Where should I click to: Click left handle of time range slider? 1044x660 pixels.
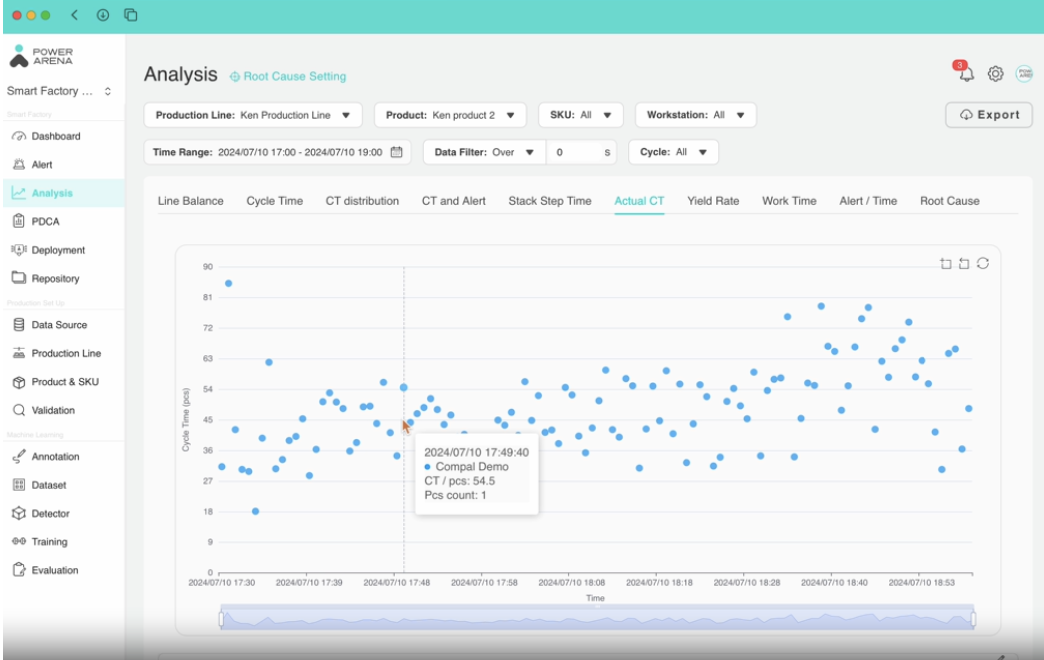coord(221,619)
